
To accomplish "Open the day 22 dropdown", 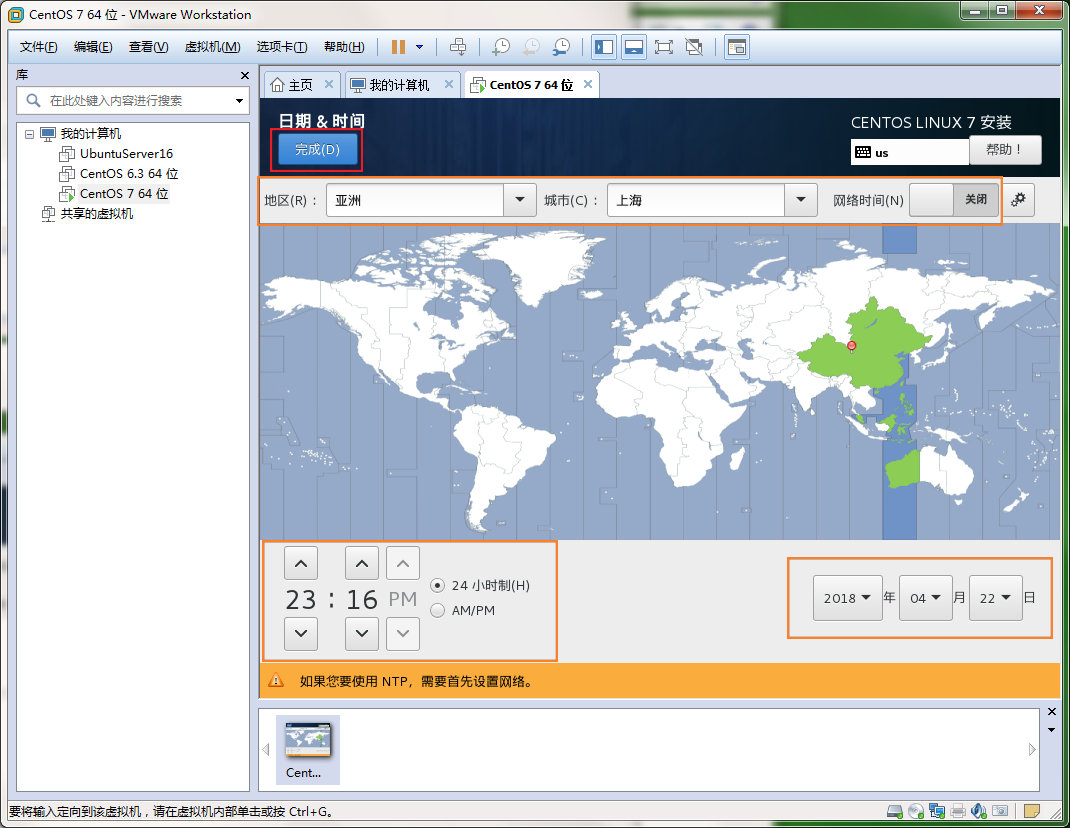I will point(996,598).
